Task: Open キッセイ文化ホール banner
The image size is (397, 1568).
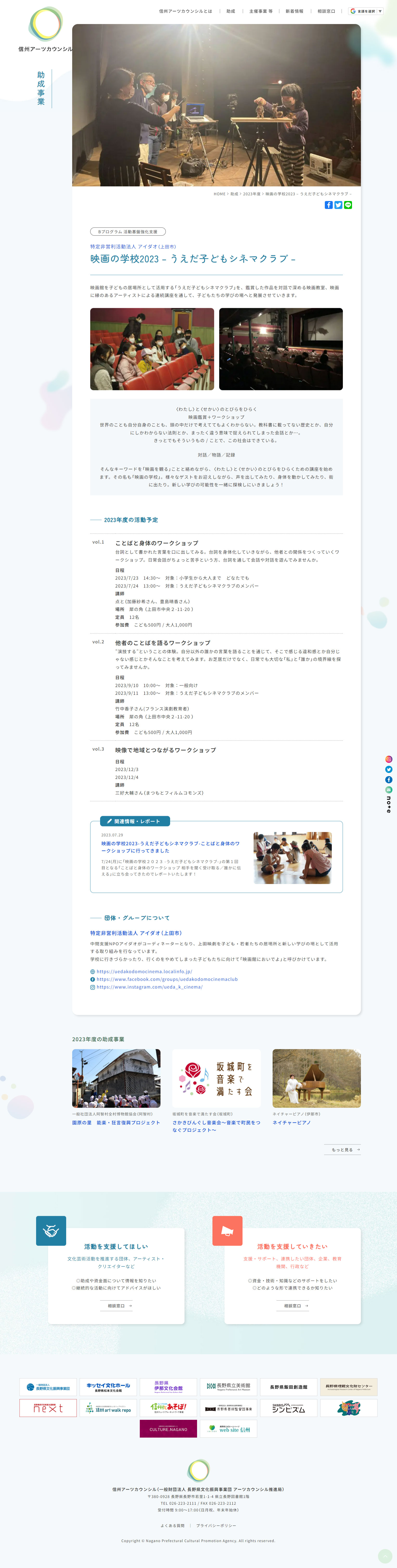Action: click(x=108, y=1387)
